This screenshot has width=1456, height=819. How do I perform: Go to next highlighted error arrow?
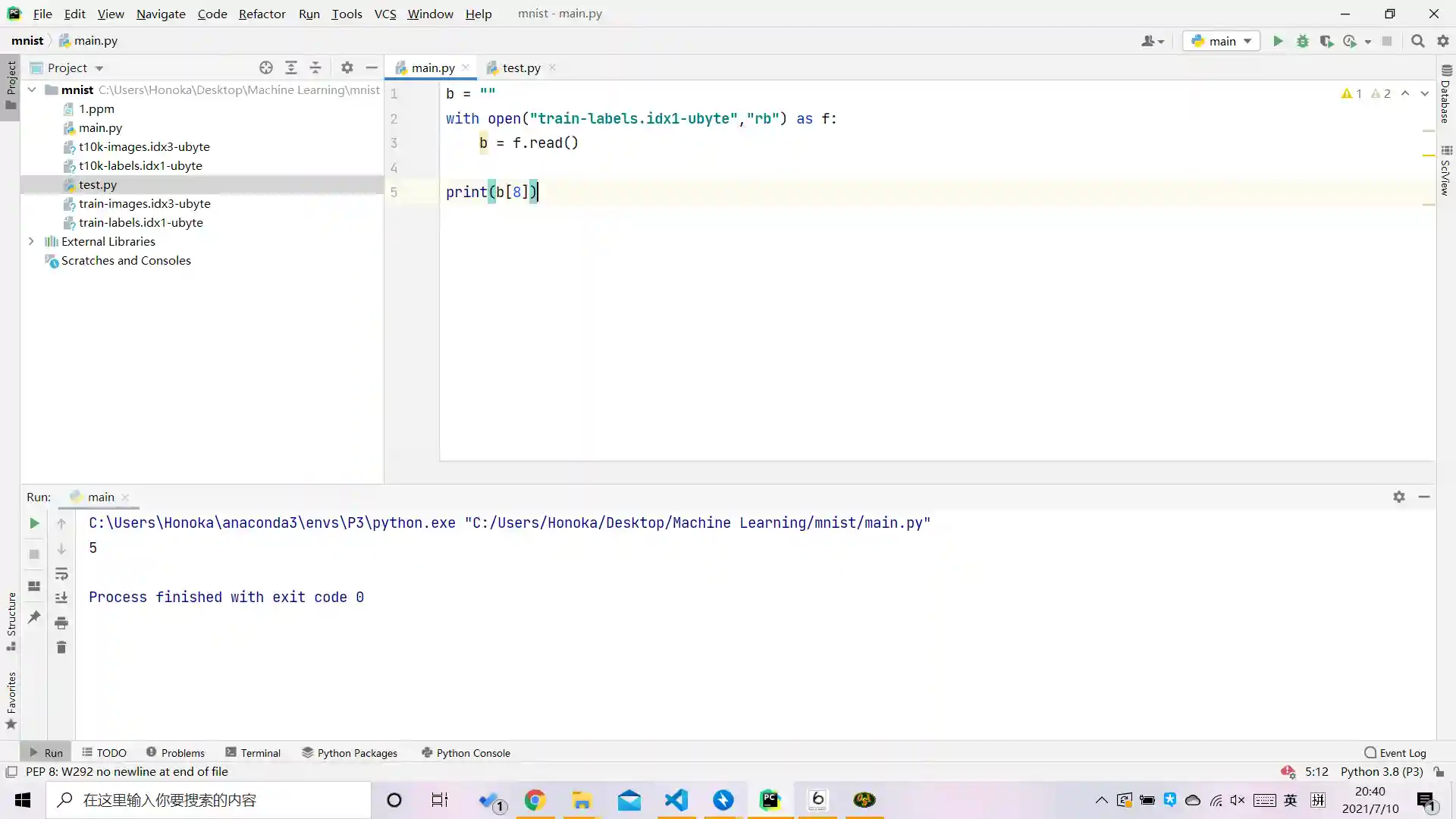point(1425,93)
